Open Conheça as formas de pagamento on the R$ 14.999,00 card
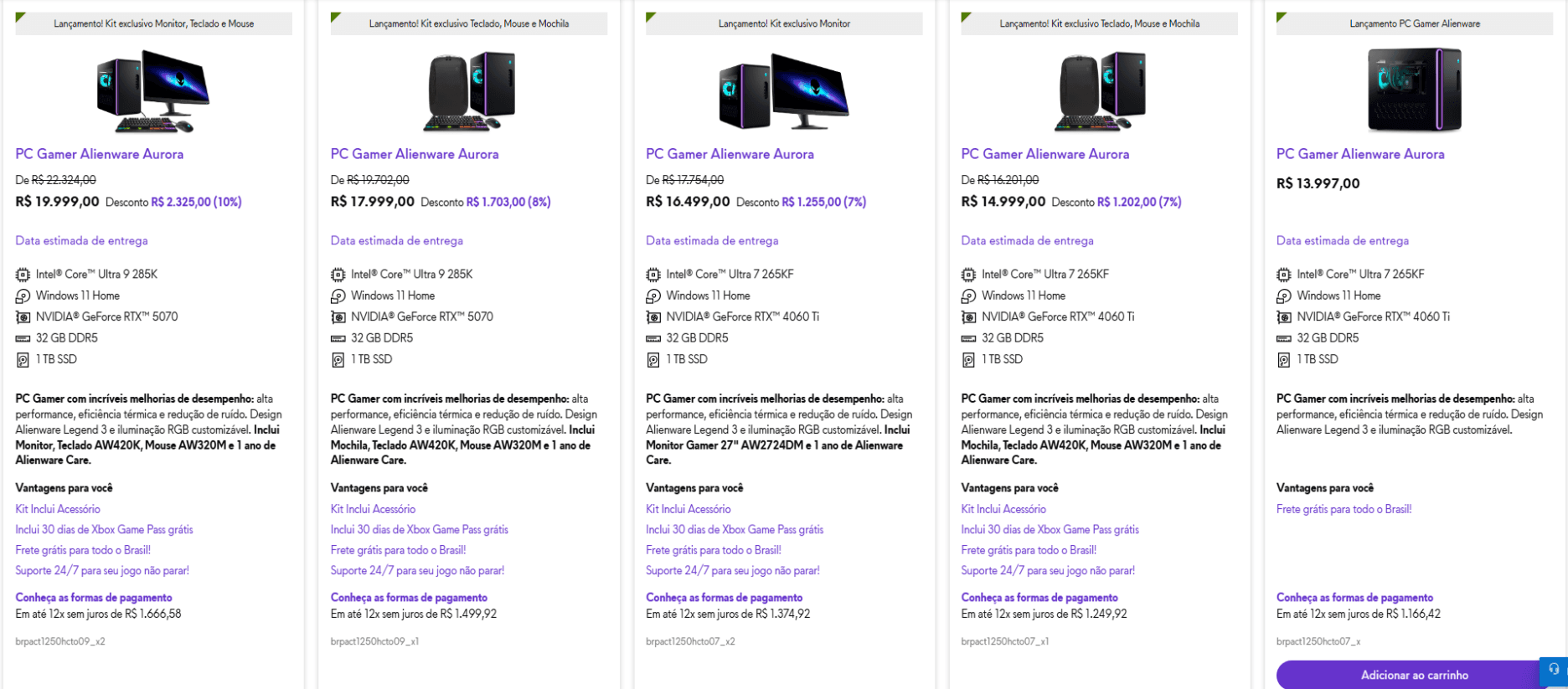This screenshot has width=1568, height=689. 1039,598
